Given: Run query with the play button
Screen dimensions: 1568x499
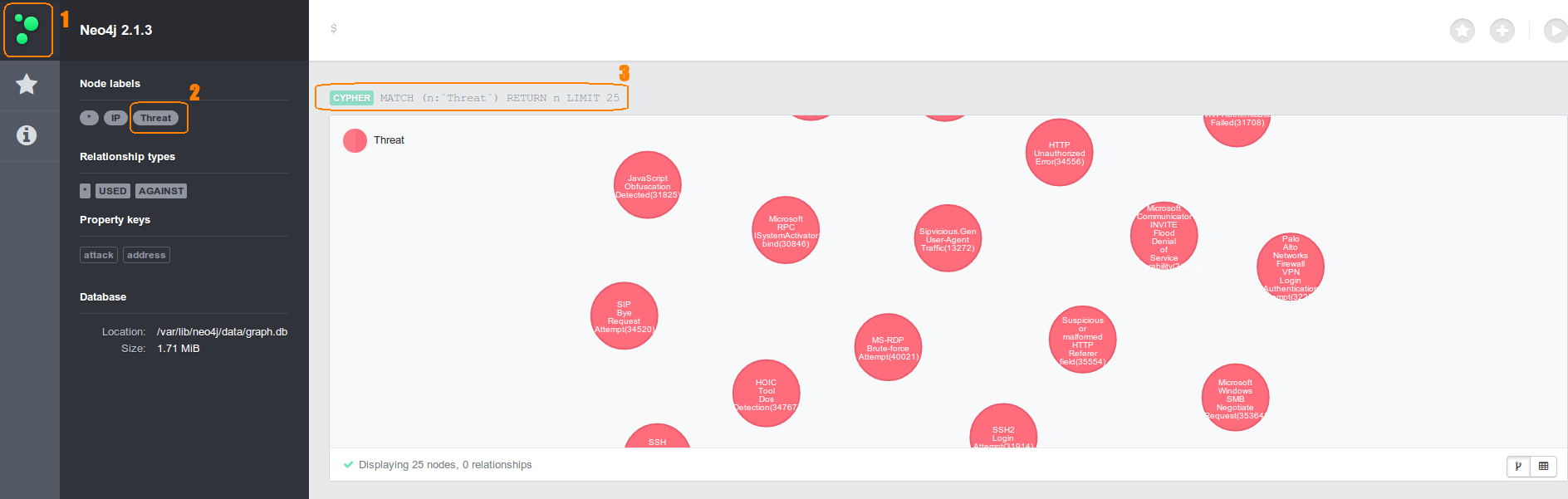Looking at the screenshot, I should [1553, 31].
